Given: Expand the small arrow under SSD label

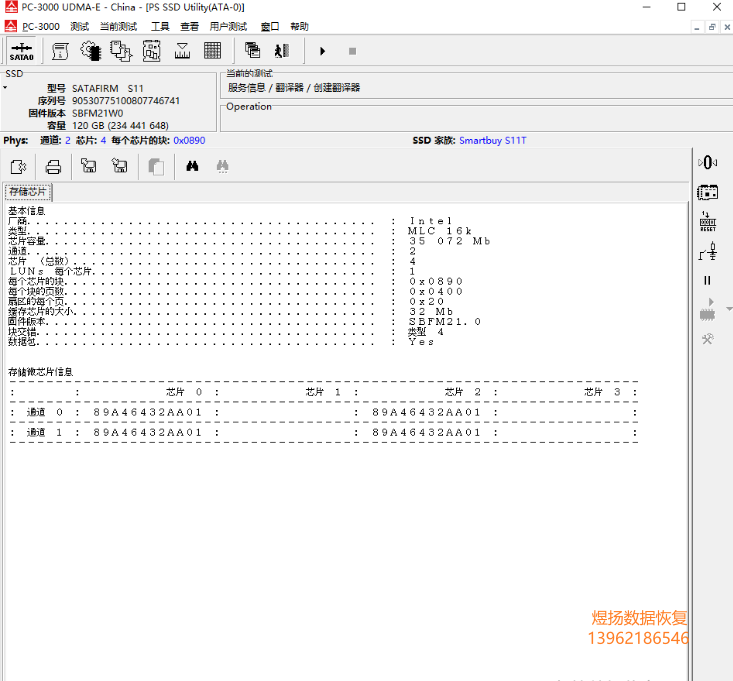Looking at the screenshot, I should pos(5,87).
